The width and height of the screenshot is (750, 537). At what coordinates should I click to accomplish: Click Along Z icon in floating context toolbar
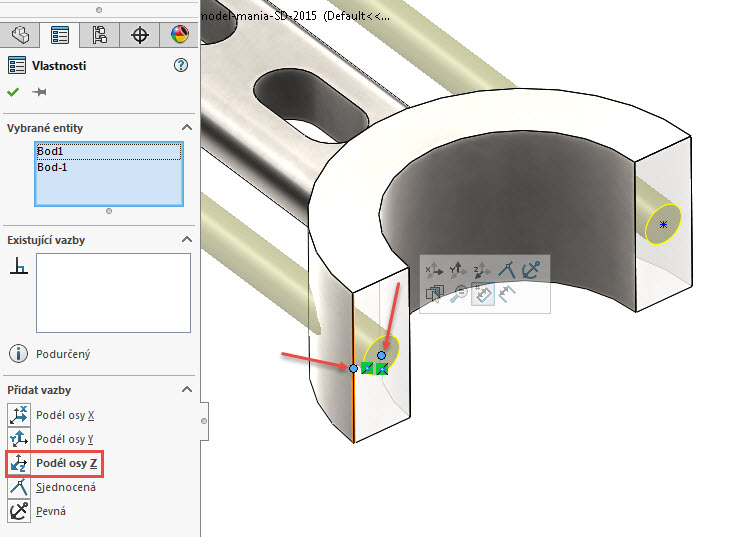click(x=483, y=269)
